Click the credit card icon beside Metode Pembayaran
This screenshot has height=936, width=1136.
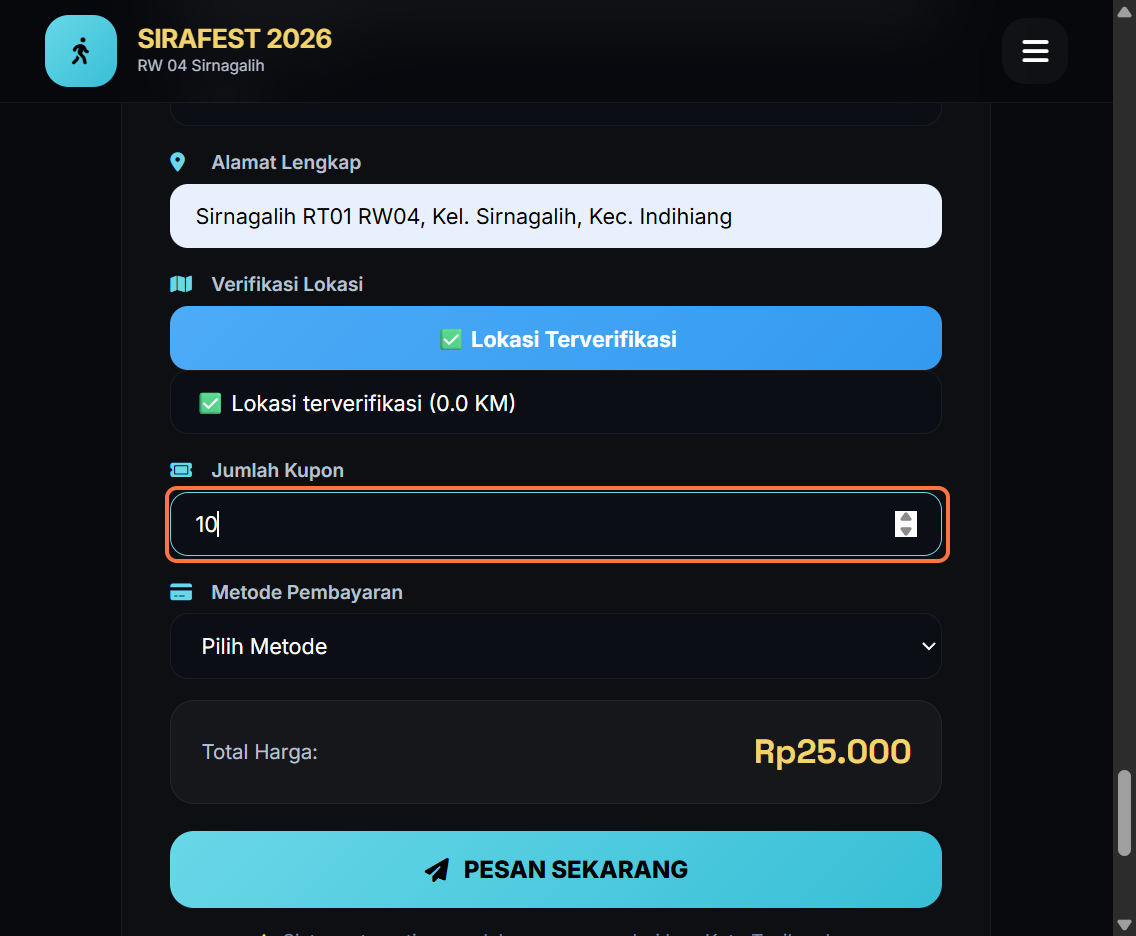coord(181,592)
